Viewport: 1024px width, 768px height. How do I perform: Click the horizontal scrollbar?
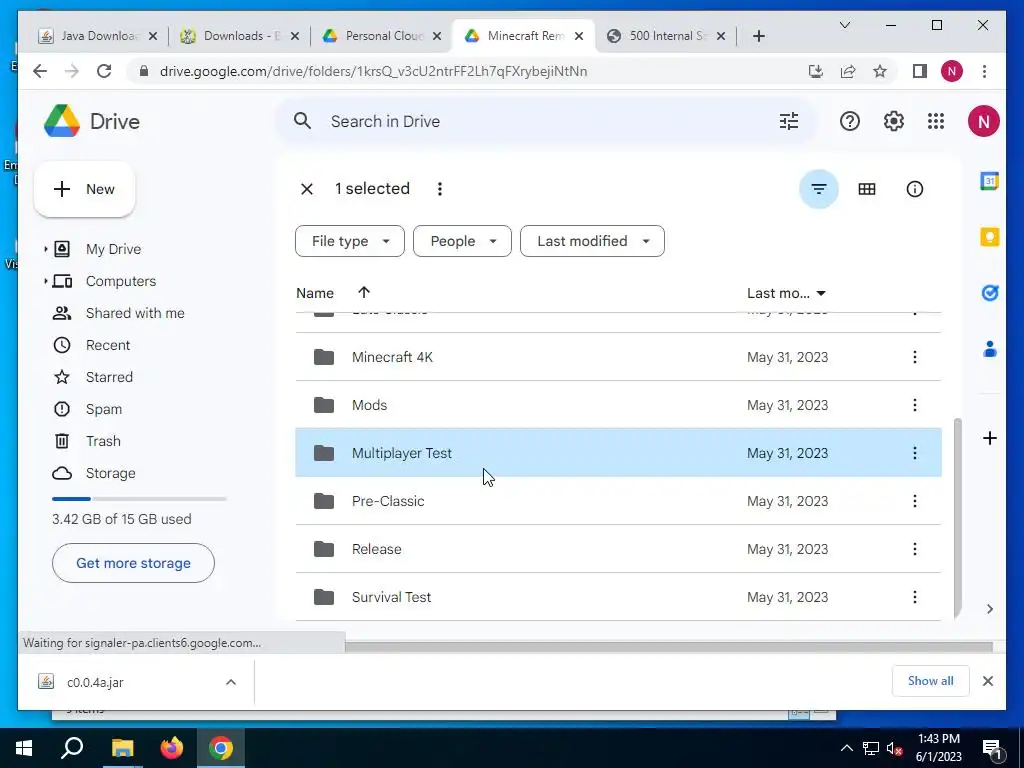point(669,647)
